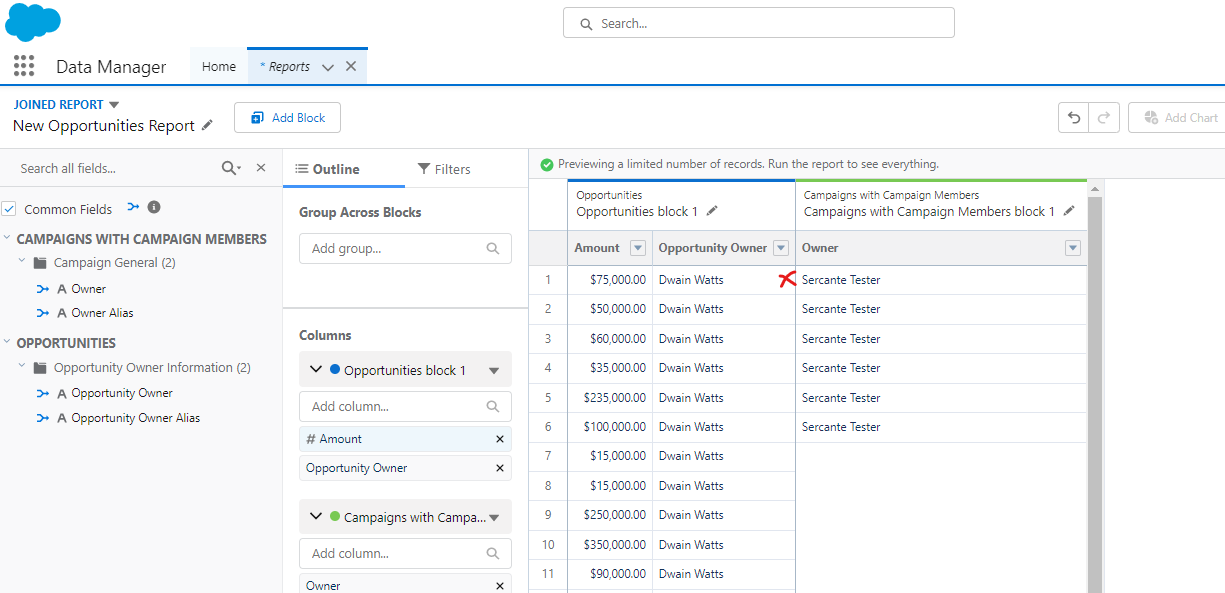This screenshot has width=1225, height=593.
Task: Click the Search all fields input
Action: pyautogui.click(x=115, y=168)
